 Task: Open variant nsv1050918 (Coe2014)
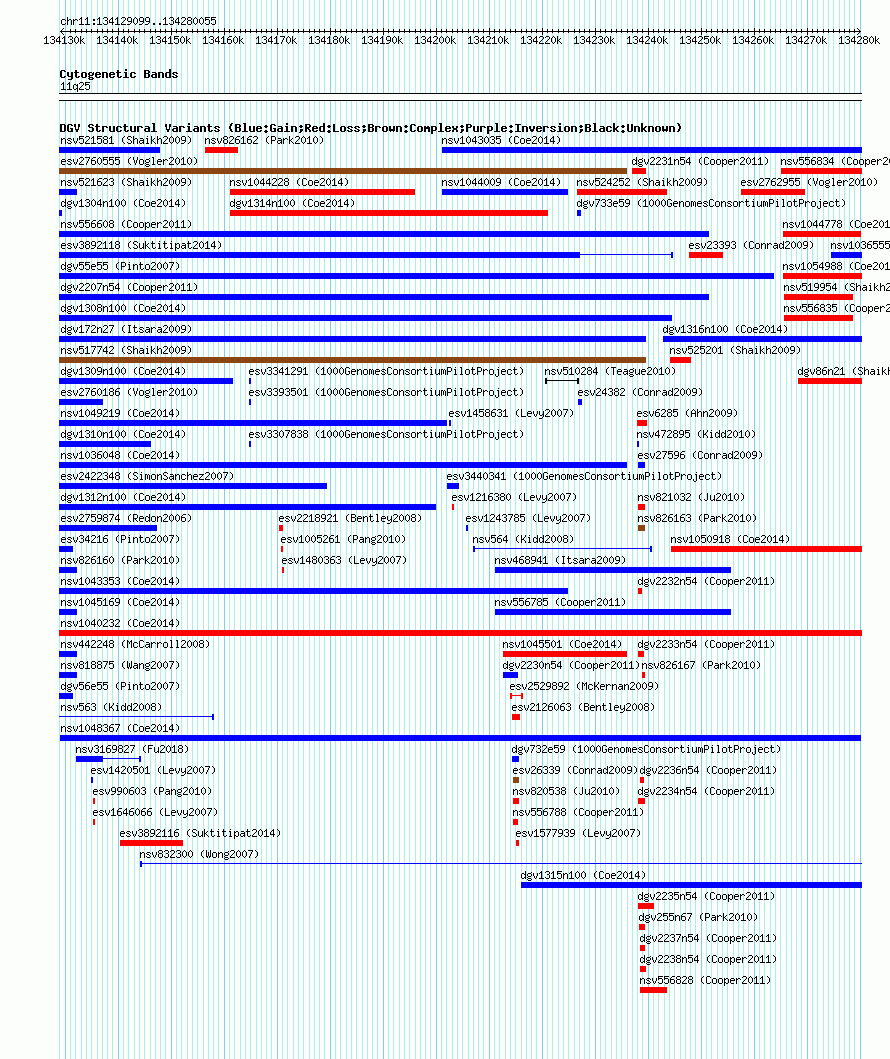click(731, 539)
